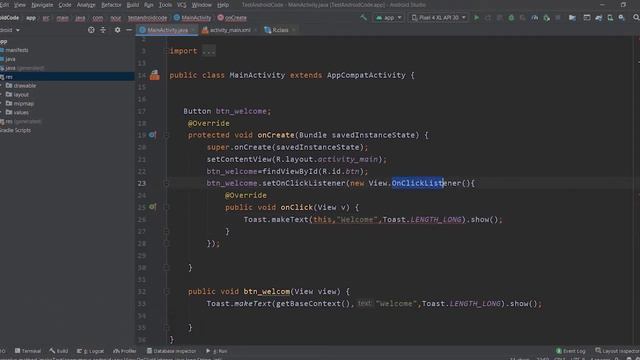The height and width of the screenshot is (360, 640).
Task: Open the Event Log
Action: [571, 351]
